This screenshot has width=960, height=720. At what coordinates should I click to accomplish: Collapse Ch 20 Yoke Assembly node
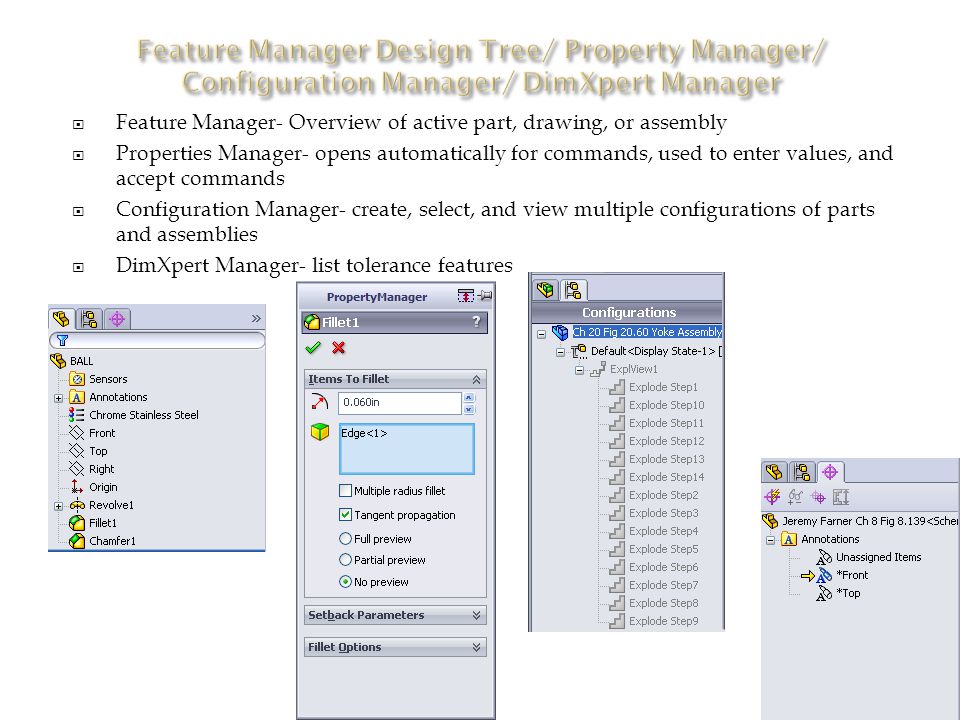541,334
